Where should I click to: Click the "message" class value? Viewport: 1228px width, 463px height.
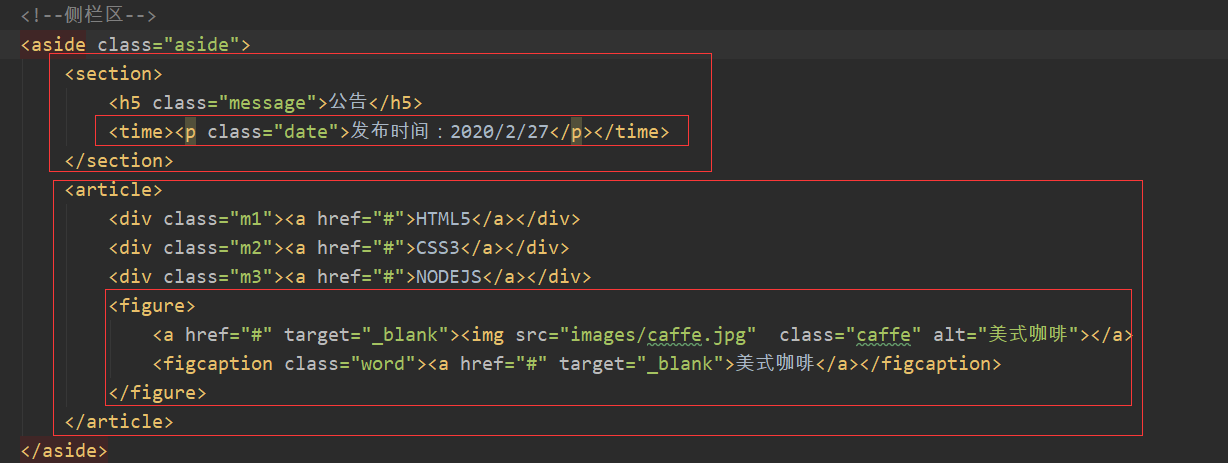pos(268,103)
